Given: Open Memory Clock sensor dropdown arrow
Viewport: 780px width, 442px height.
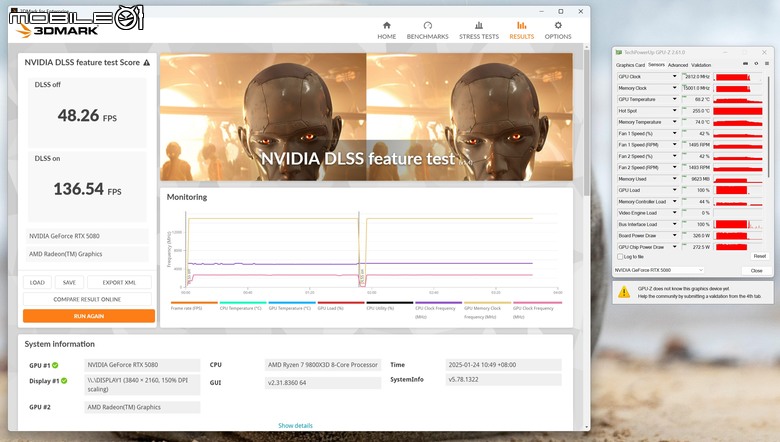Looking at the screenshot, I should pyautogui.click(x=675, y=88).
